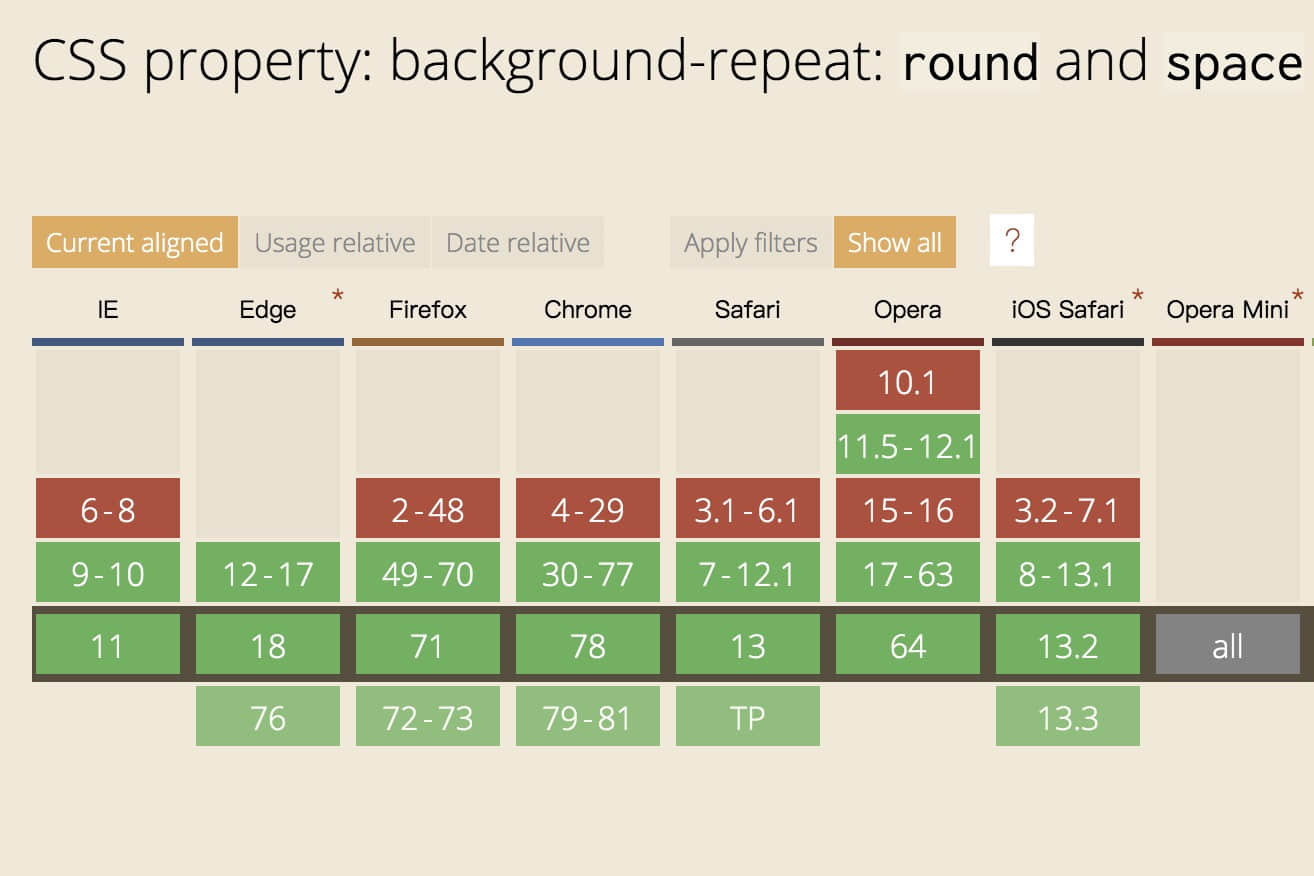Click the Opera Mini all cell
Viewport: 1314px width, 876px height.
[1228, 644]
